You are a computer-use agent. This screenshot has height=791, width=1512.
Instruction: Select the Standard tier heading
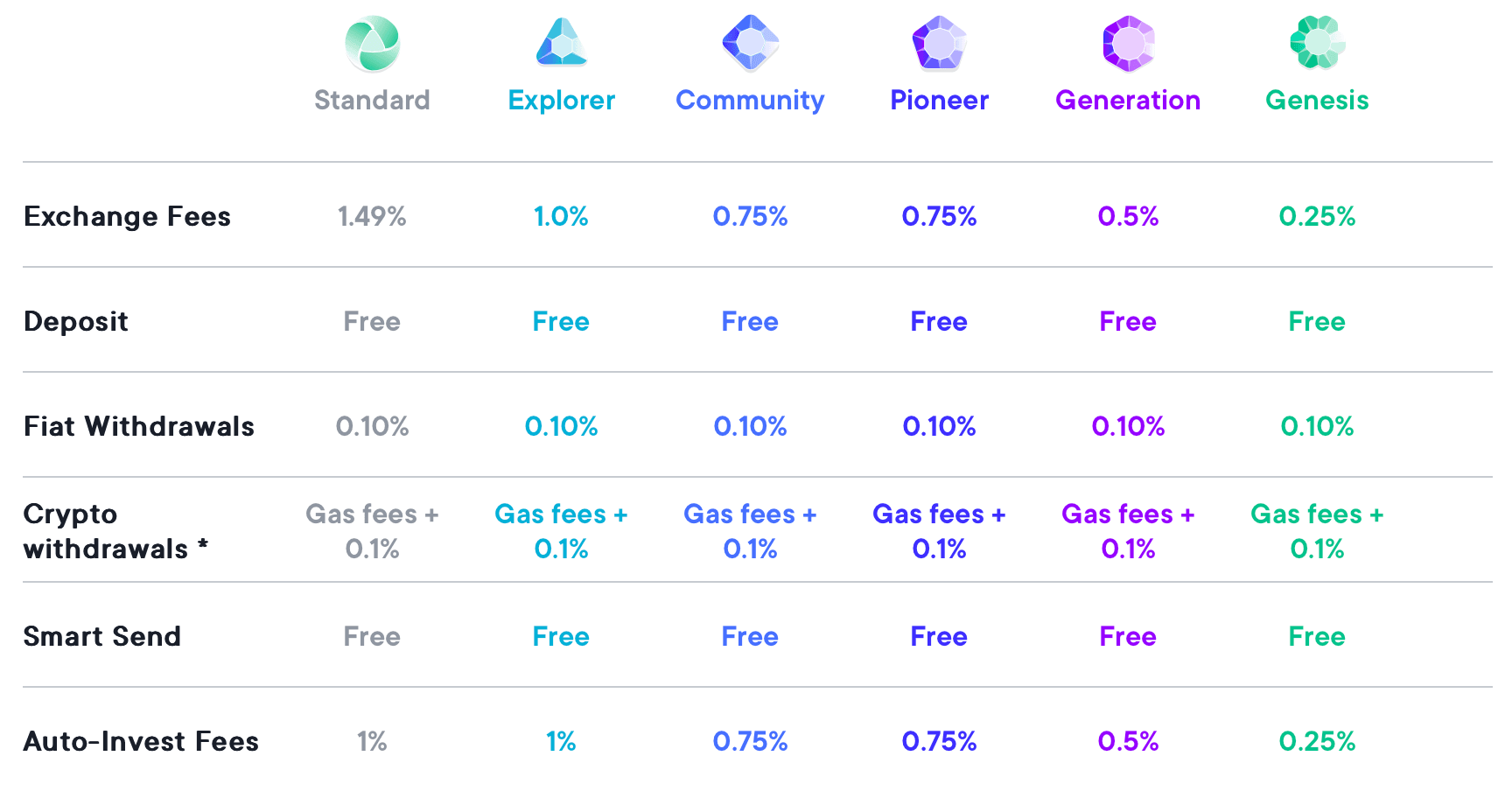(372, 101)
